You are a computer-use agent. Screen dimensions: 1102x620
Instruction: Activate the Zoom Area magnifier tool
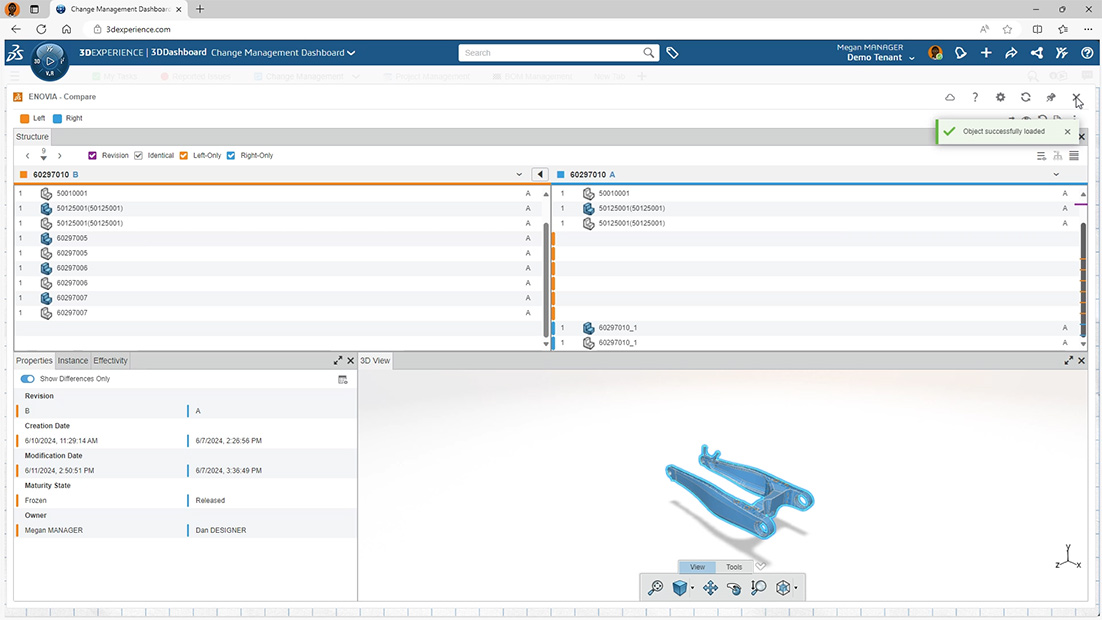coord(757,587)
